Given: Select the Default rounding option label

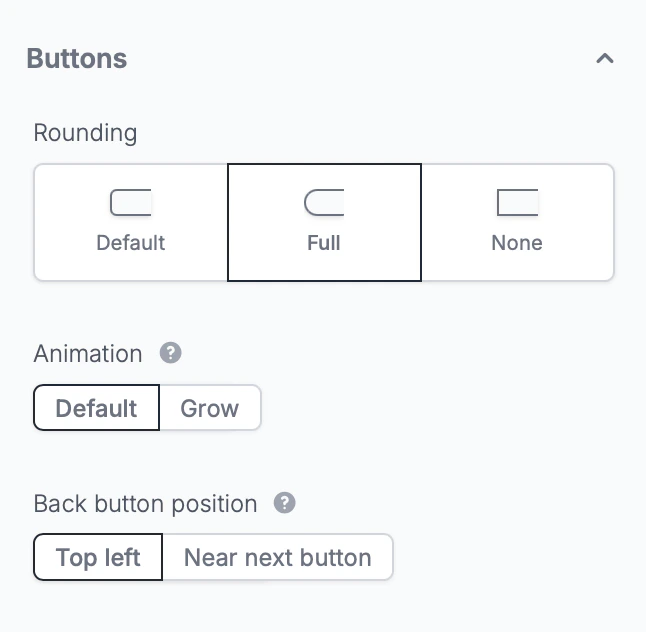Looking at the screenshot, I should coord(130,243).
